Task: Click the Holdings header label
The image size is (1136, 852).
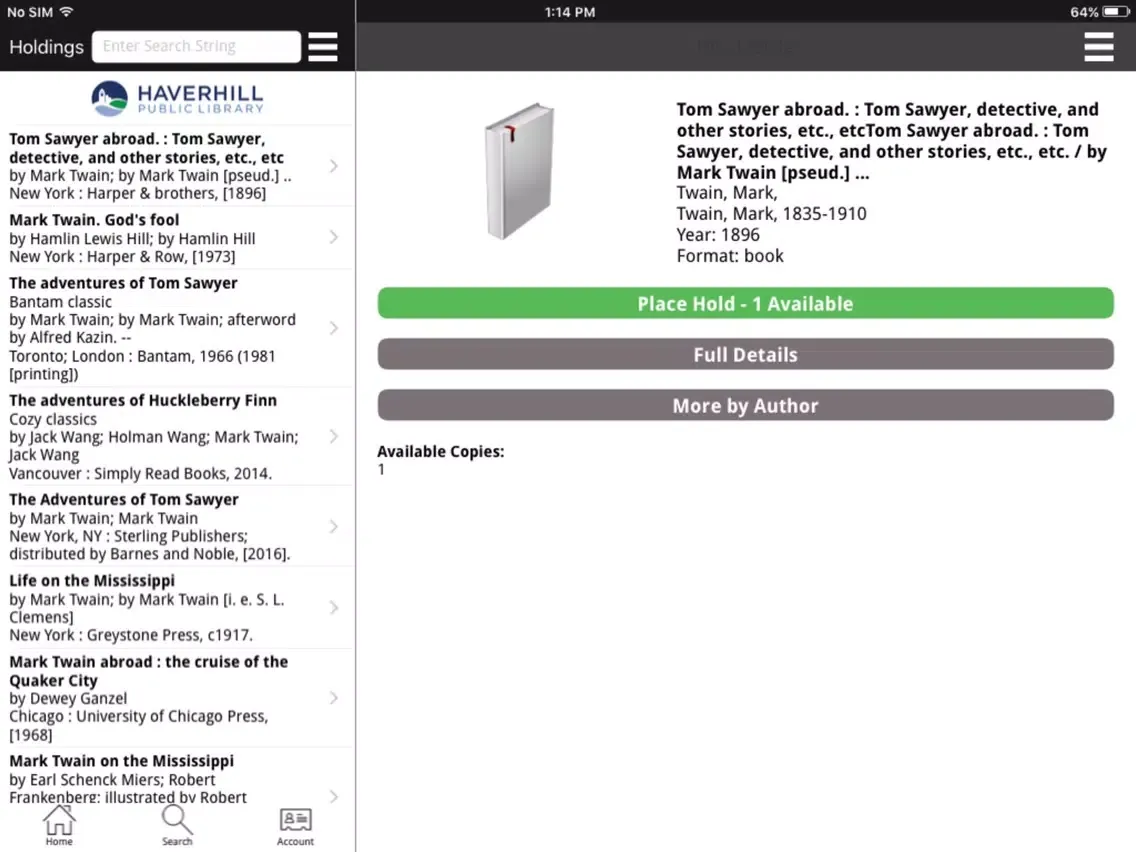Action: click(x=46, y=47)
